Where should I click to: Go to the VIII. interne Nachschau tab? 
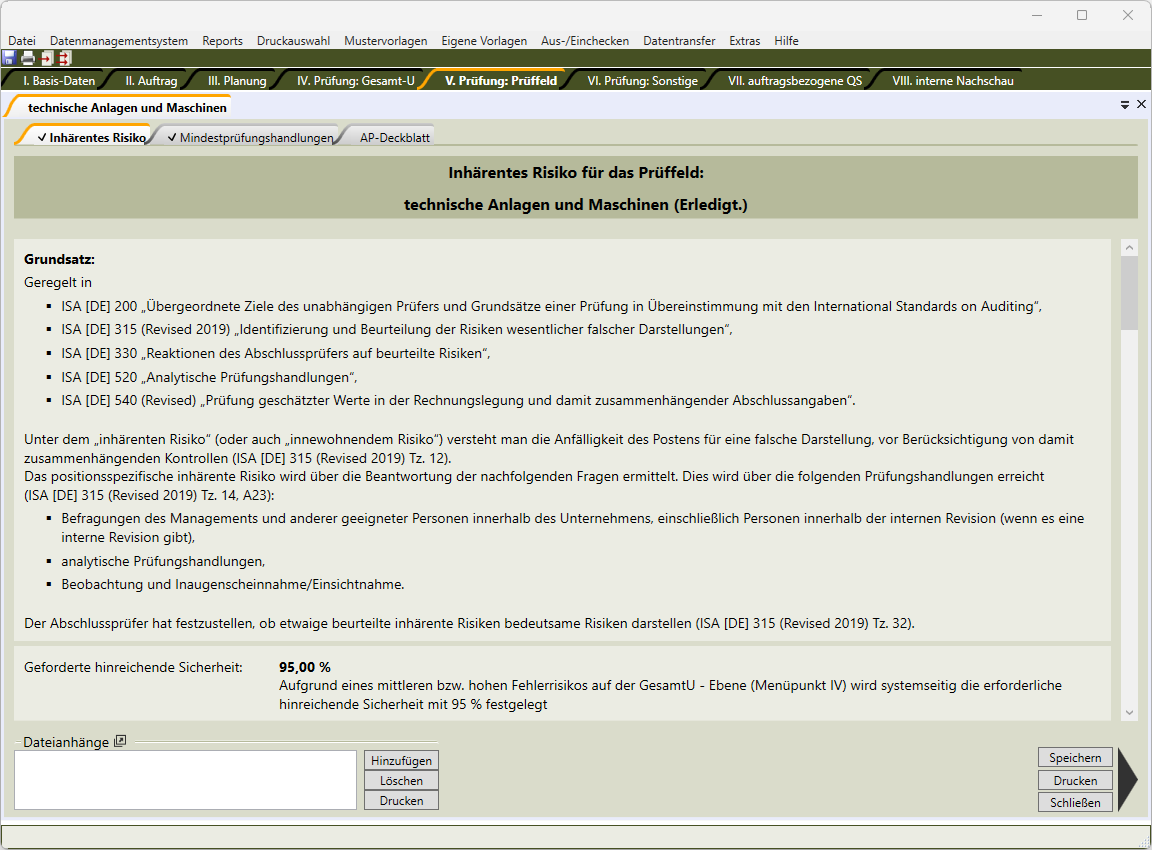[952, 81]
